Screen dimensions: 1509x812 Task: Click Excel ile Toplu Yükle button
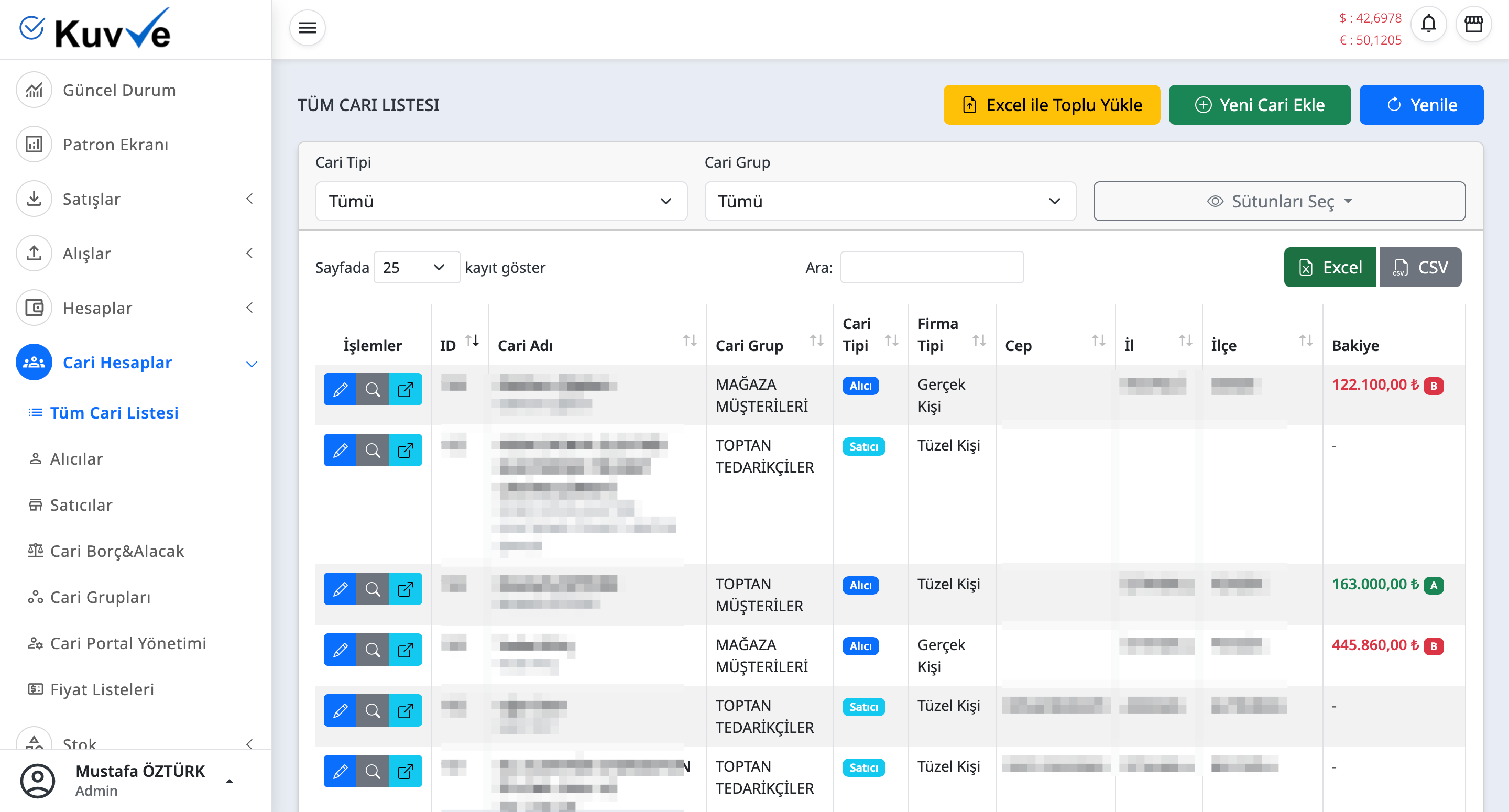(x=1052, y=105)
